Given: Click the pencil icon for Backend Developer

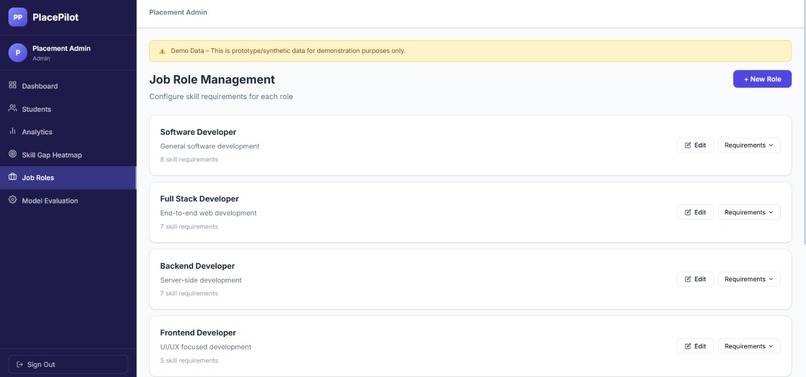Looking at the screenshot, I should pyautogui.click(x=688, y=279).
